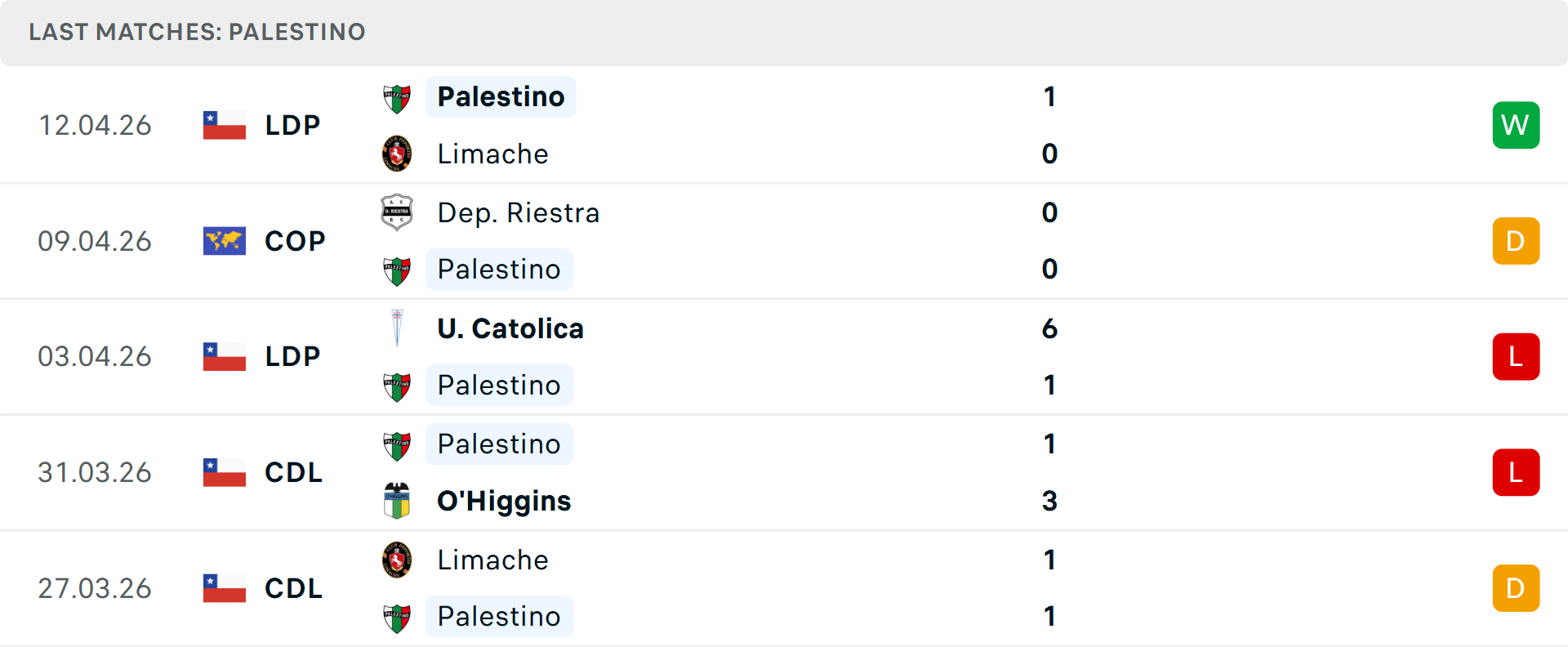Image resolution: width=1568 pixels, height=647 pixels.
Task: Click the Limache crest in the 12.04.26 match
Action: 397,154
